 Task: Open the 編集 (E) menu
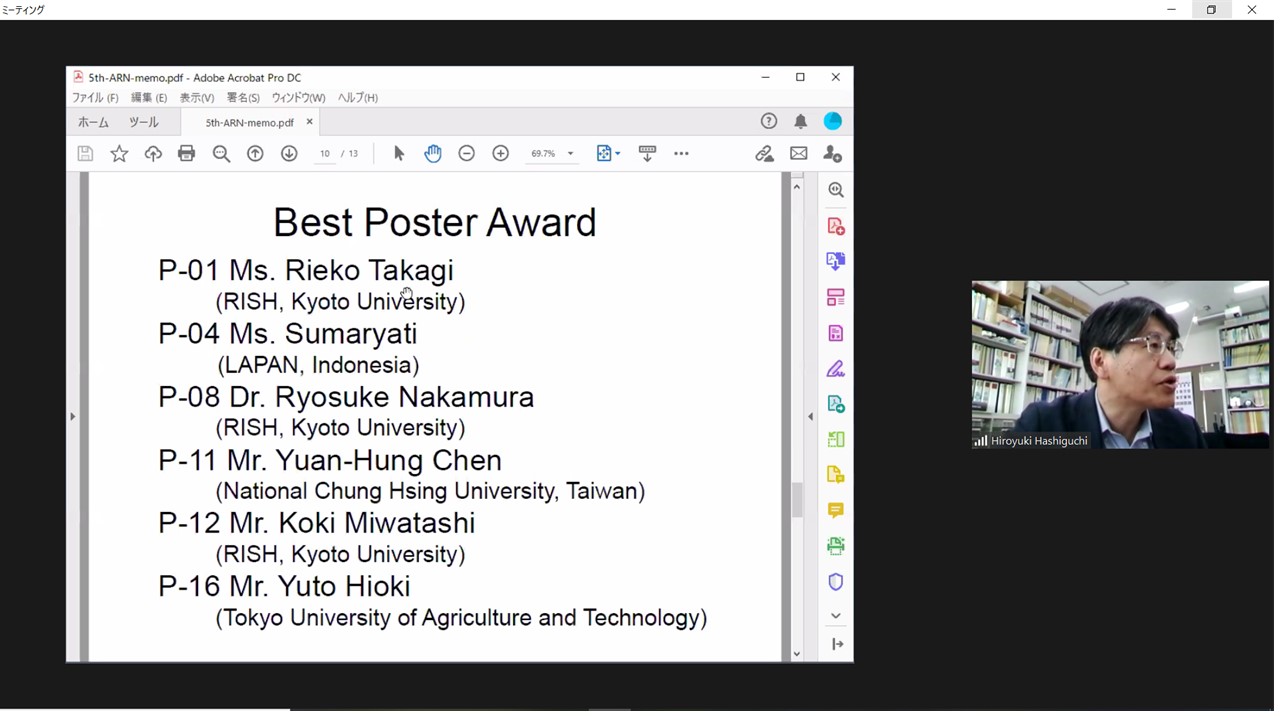click(149, 98)
